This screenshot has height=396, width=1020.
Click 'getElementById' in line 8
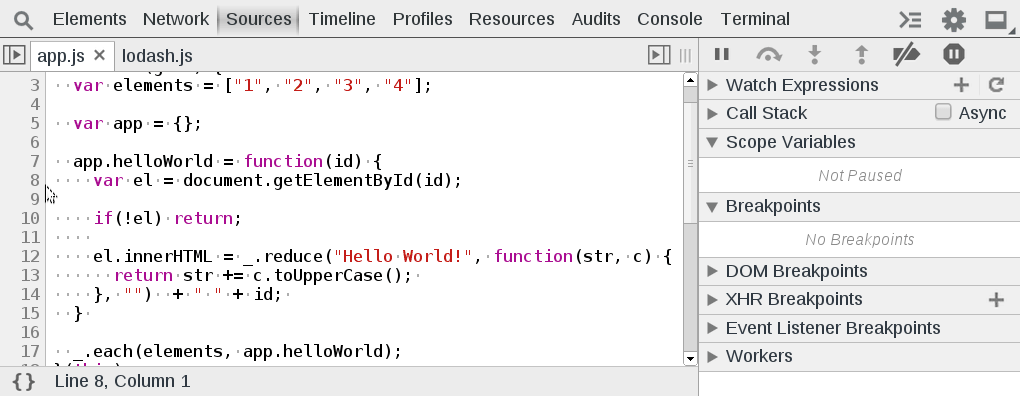tap(343, 180)
